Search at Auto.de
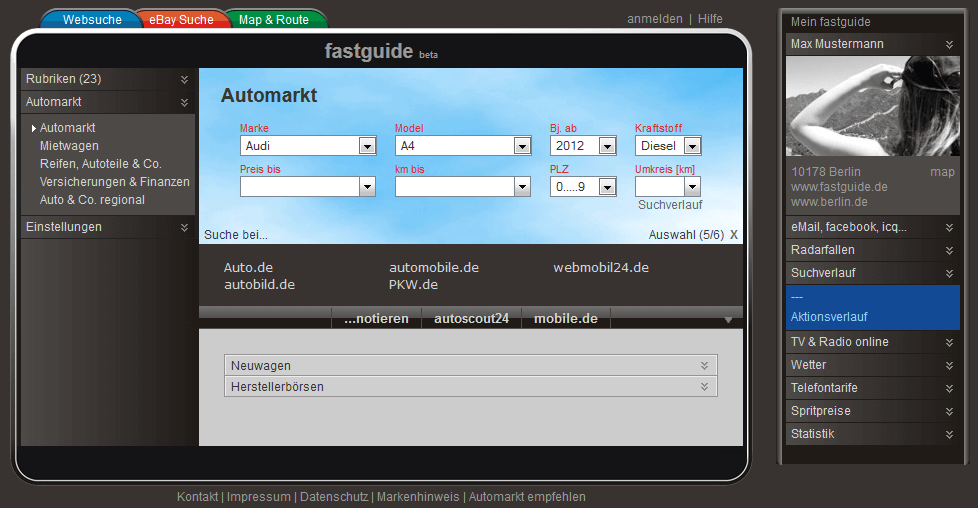This screenshot has height=508, width=978. [x=248, y=268]
